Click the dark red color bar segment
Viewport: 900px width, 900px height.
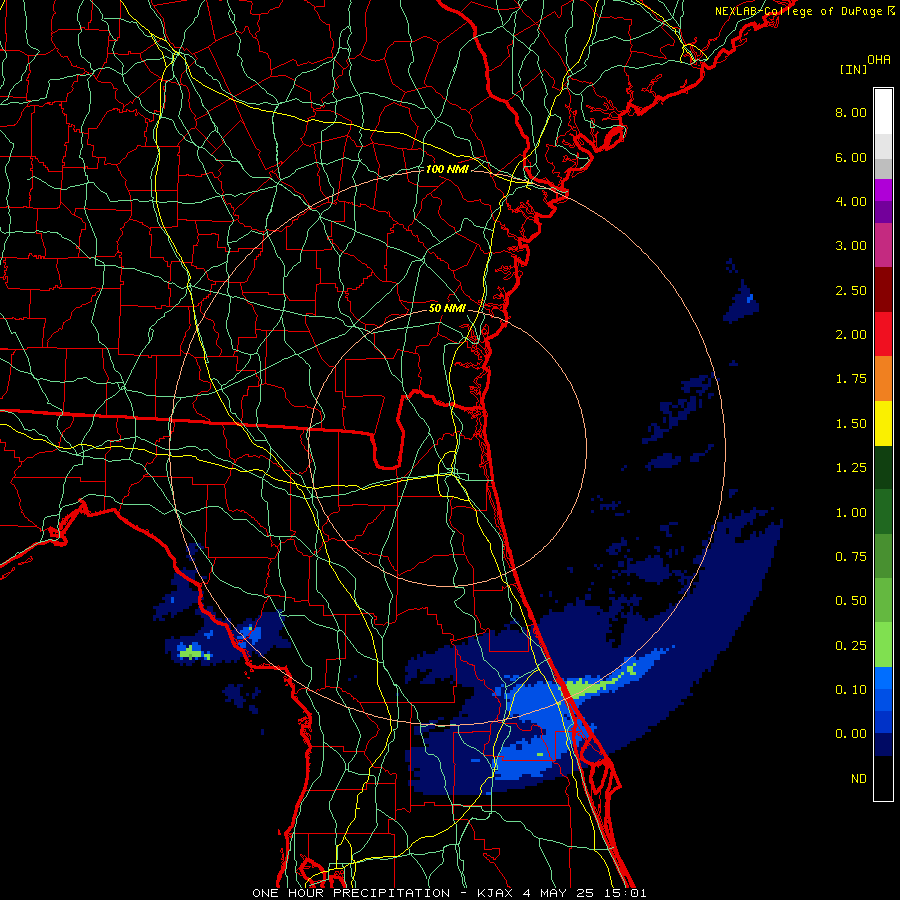883,290
